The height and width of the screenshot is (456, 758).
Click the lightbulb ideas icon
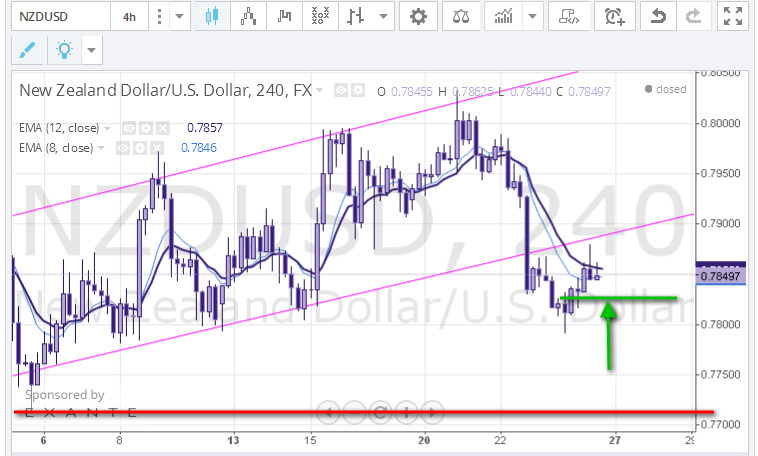point(64,49)
